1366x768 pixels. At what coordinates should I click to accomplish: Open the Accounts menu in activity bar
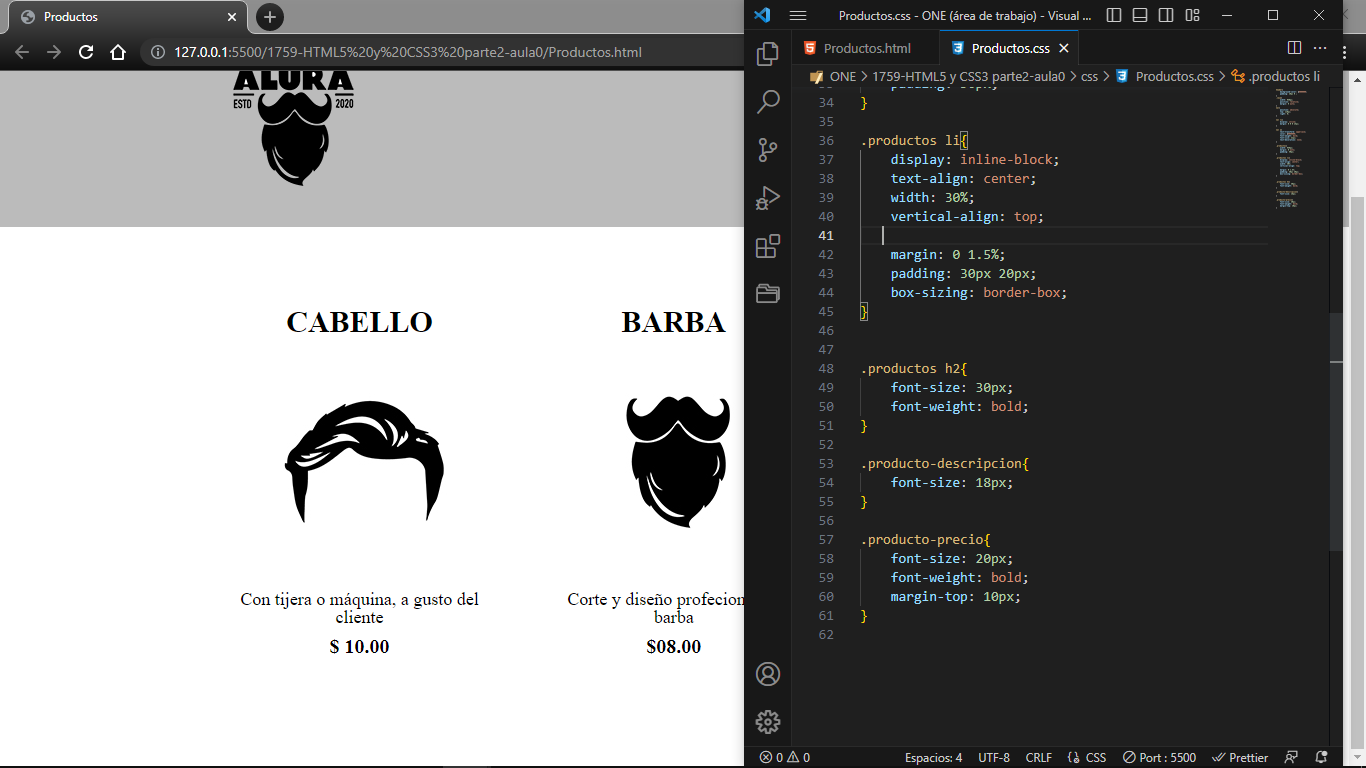pyautogui.click(x=768, y=674)
